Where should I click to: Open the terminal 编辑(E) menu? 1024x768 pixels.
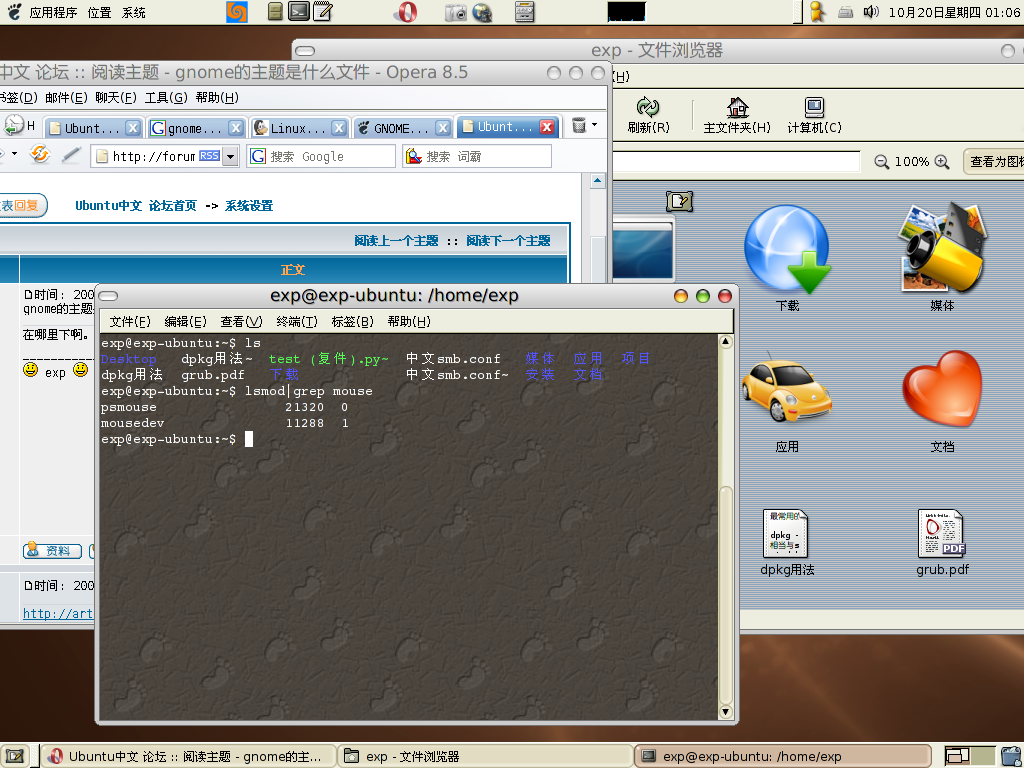pyautogui.click(x=185, y=321)
